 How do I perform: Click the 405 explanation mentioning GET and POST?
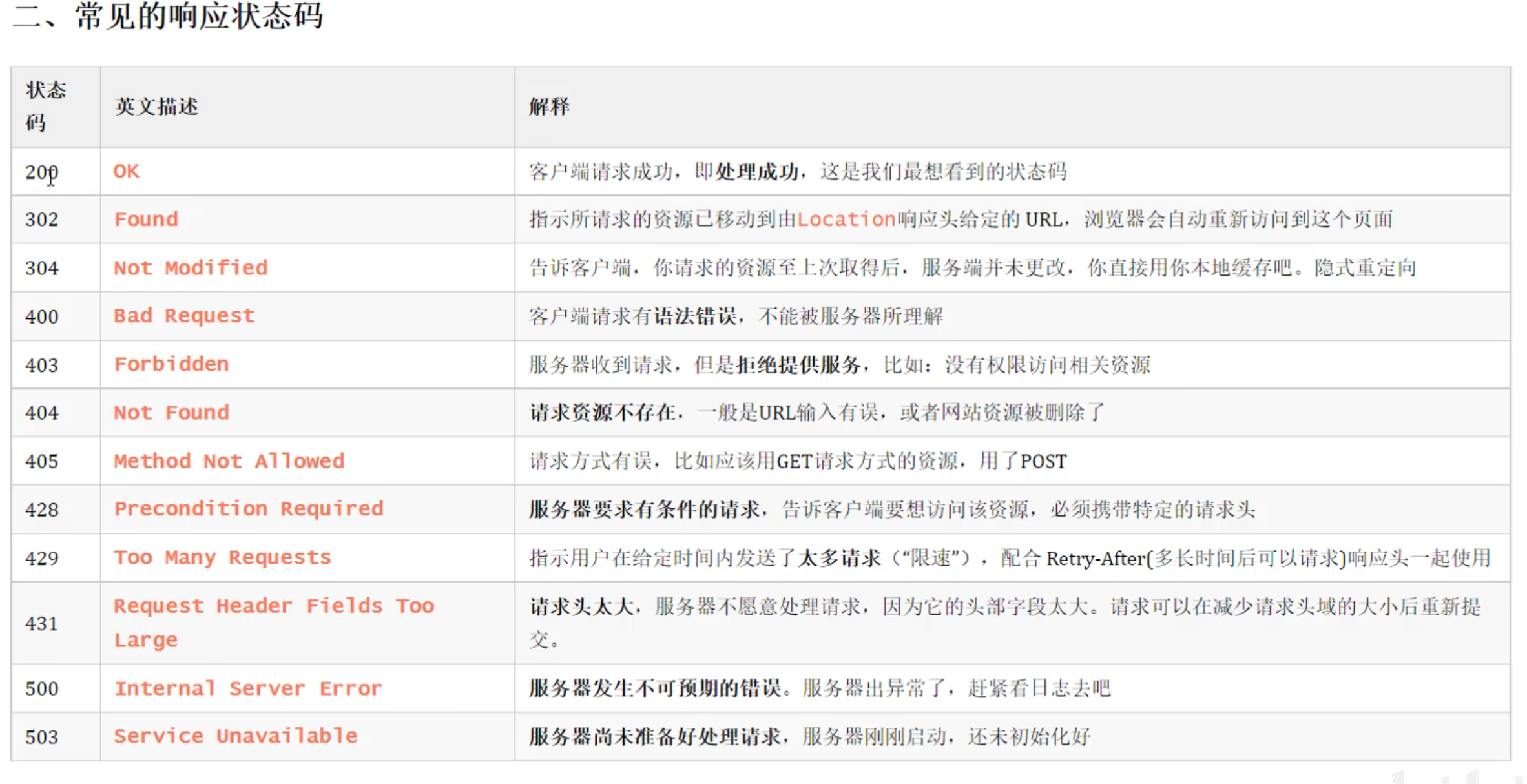(798, 461)
